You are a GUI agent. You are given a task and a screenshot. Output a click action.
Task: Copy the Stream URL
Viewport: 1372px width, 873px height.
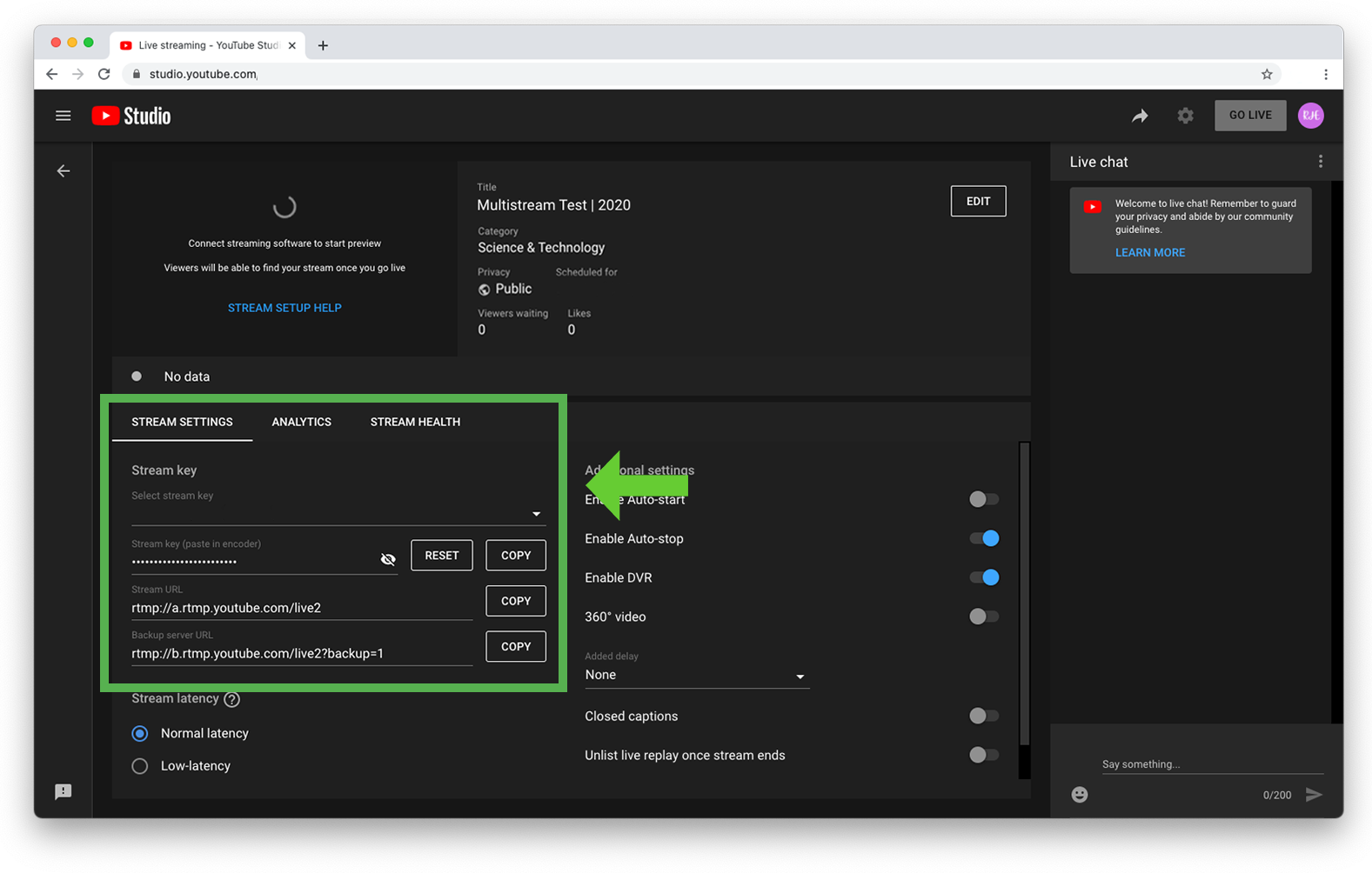tap(516, 601)
